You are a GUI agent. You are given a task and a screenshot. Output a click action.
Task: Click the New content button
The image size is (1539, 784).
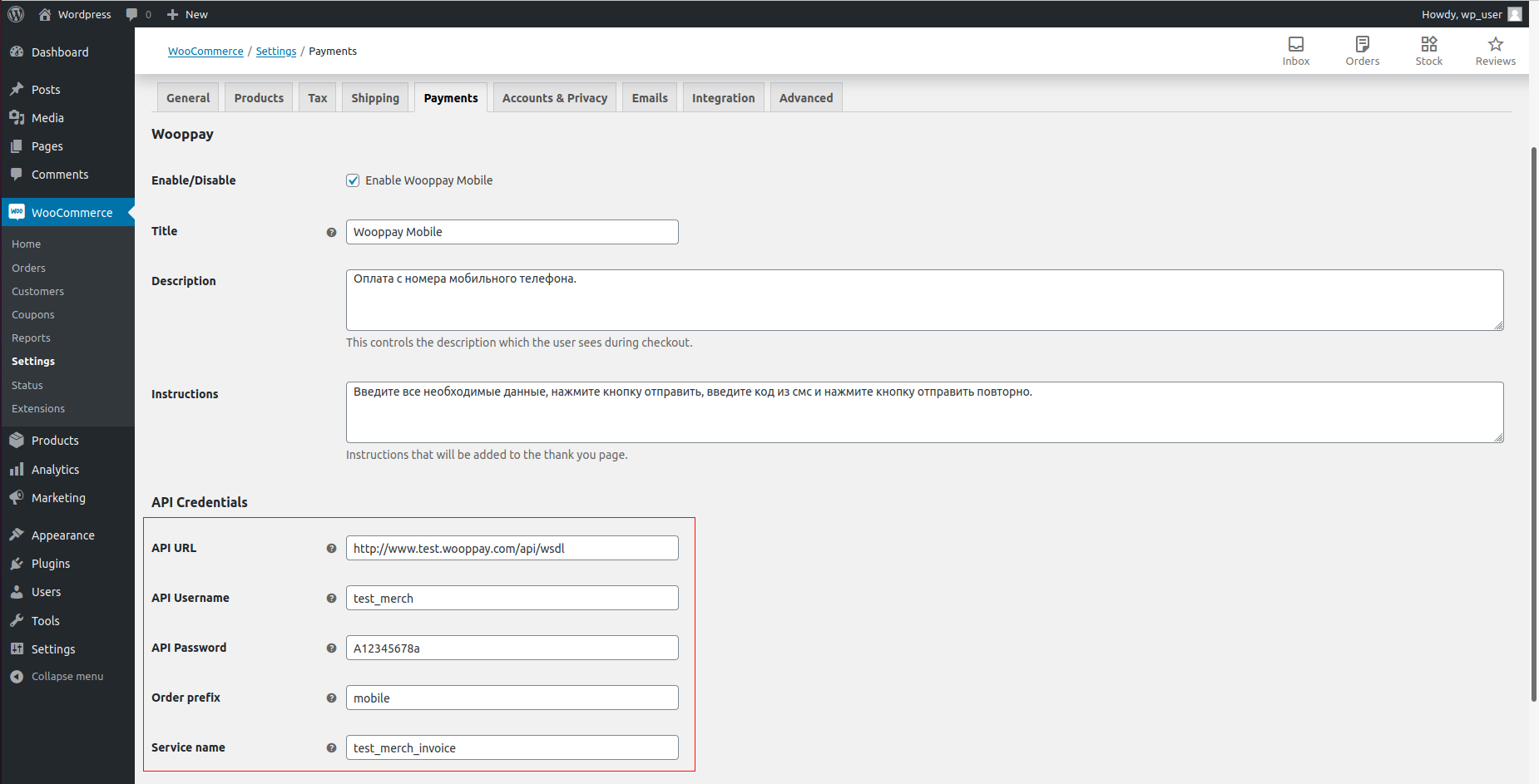(187, 14)
